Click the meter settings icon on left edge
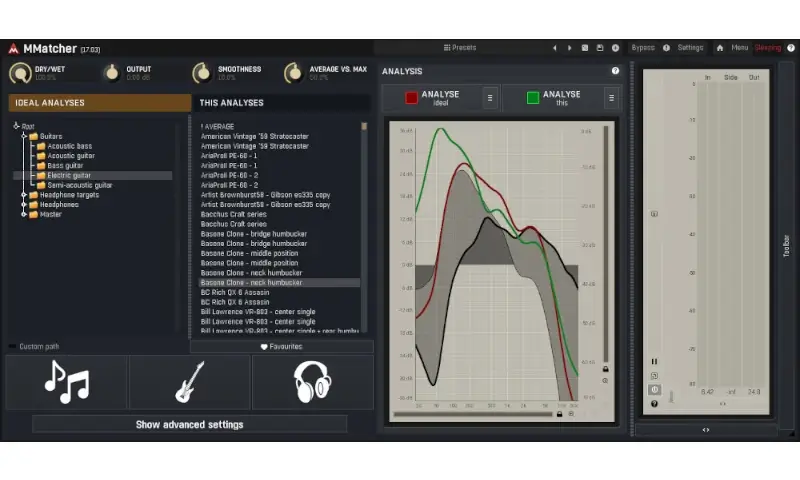Viewport: 800px width, 480px height. (654, 214)
